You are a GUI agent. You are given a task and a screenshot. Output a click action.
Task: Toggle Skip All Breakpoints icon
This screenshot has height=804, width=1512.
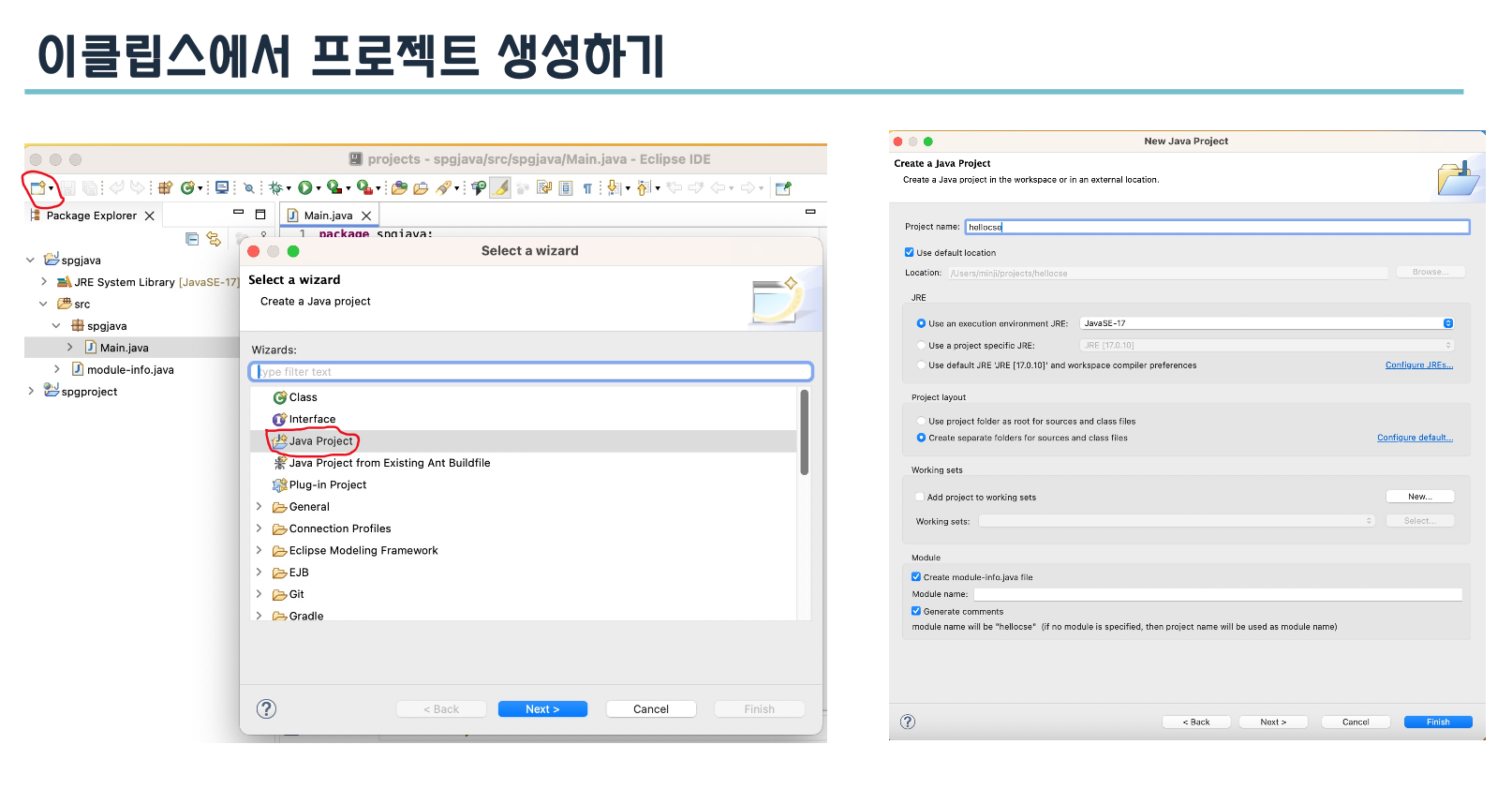[249, 188]
